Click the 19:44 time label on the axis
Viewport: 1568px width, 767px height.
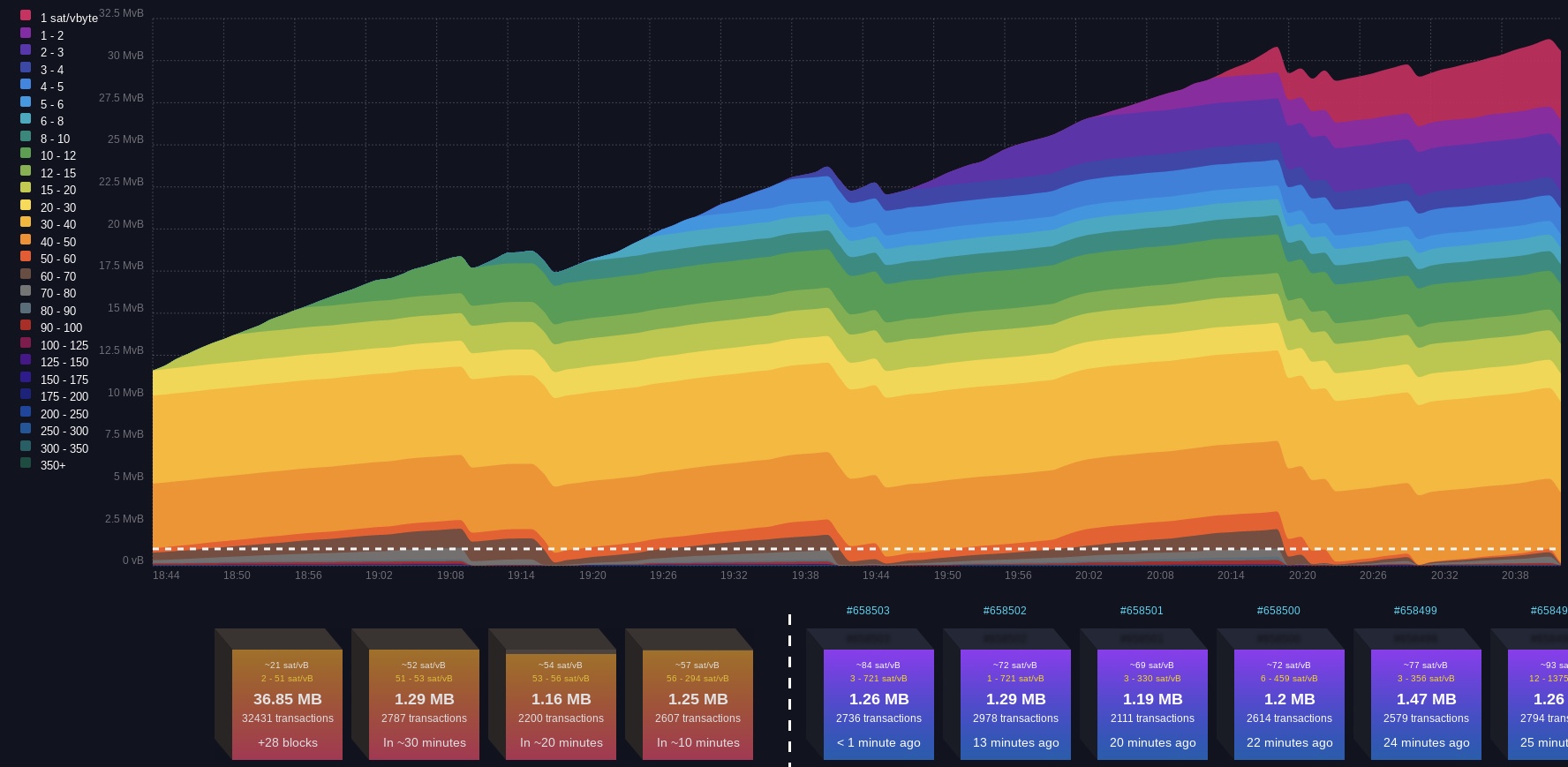point(876,575)
